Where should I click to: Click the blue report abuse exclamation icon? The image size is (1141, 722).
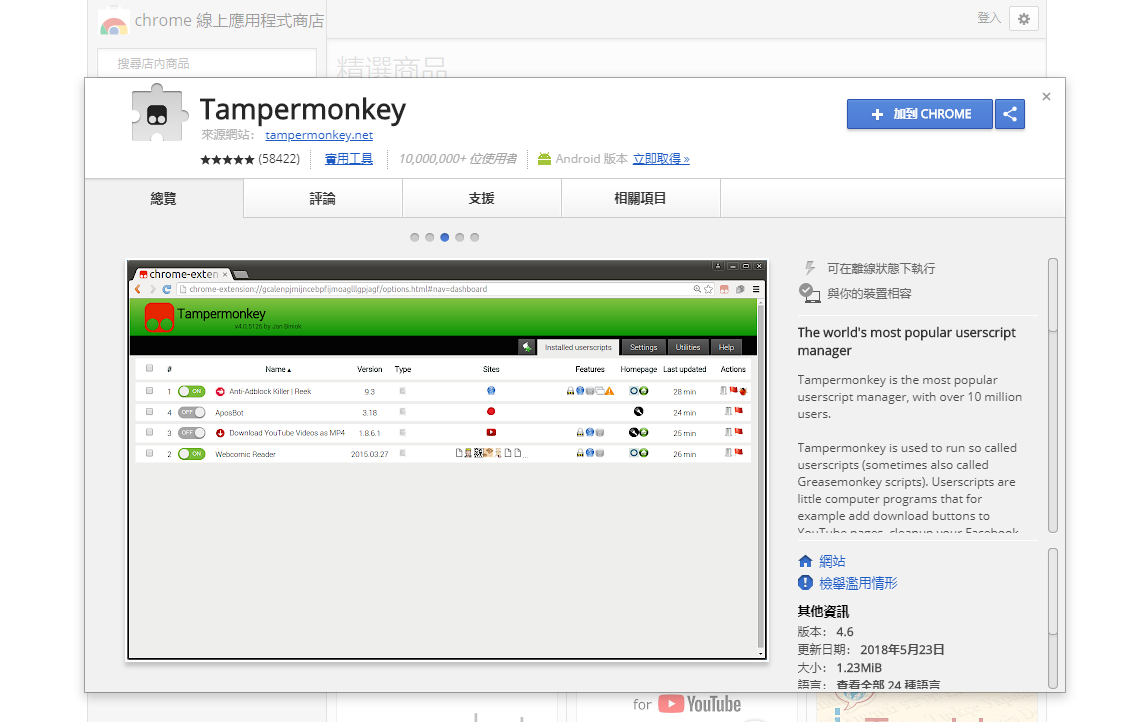coord(805,583)
